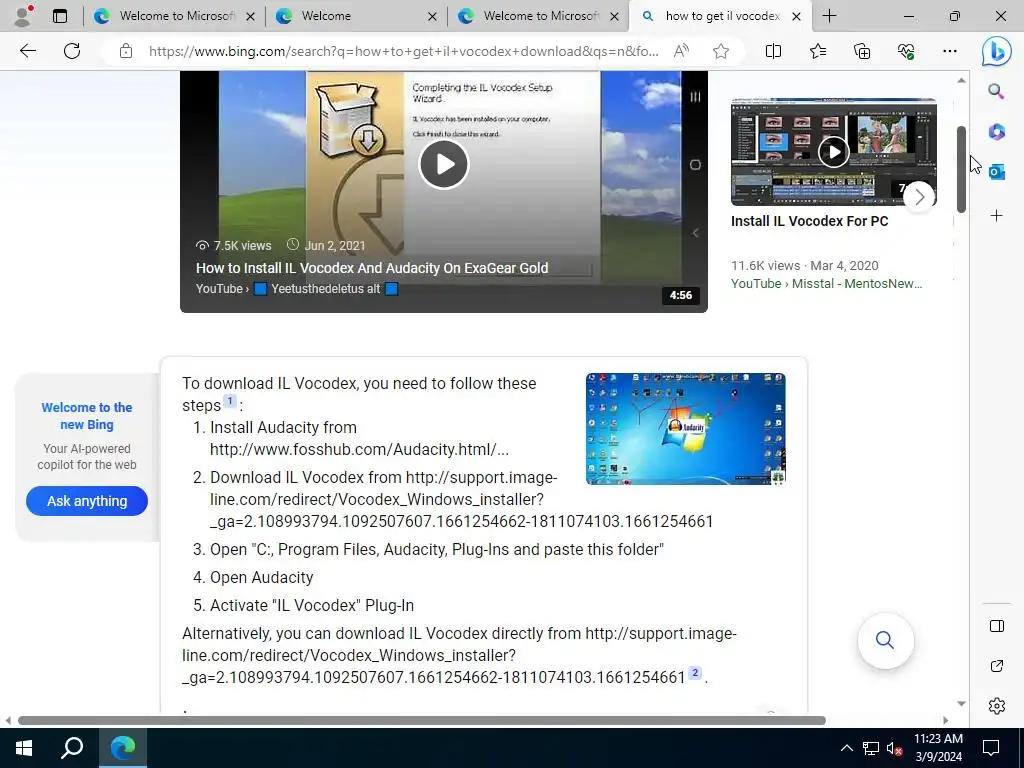Image resolution: width=1024 pixels, height=768 pixels.
Task: Open Windows Start menu
Action: tap(24, 748)
